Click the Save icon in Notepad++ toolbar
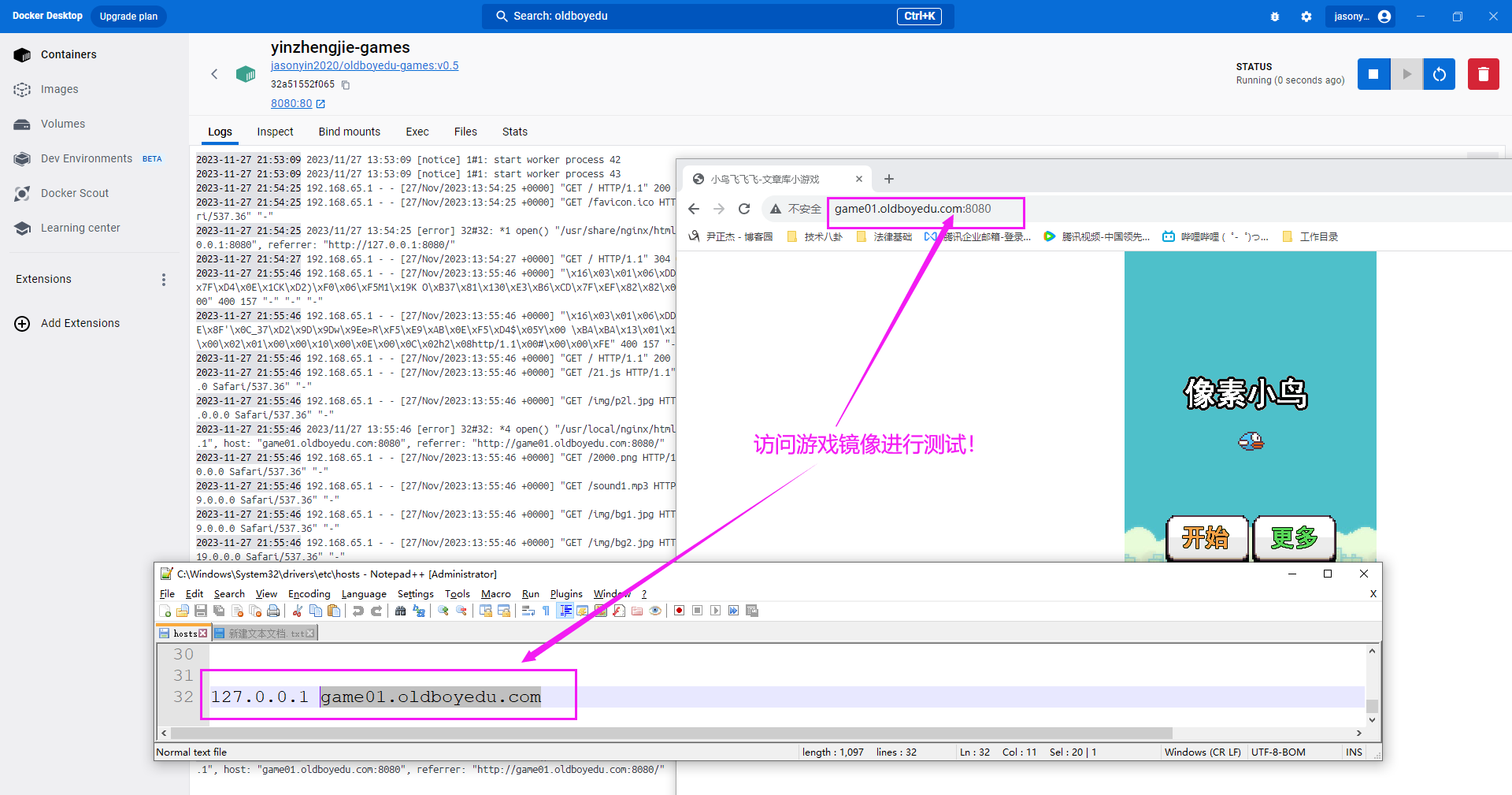Screen dimensions: 1512x795 pyautogui.click(x=201, y=611)
